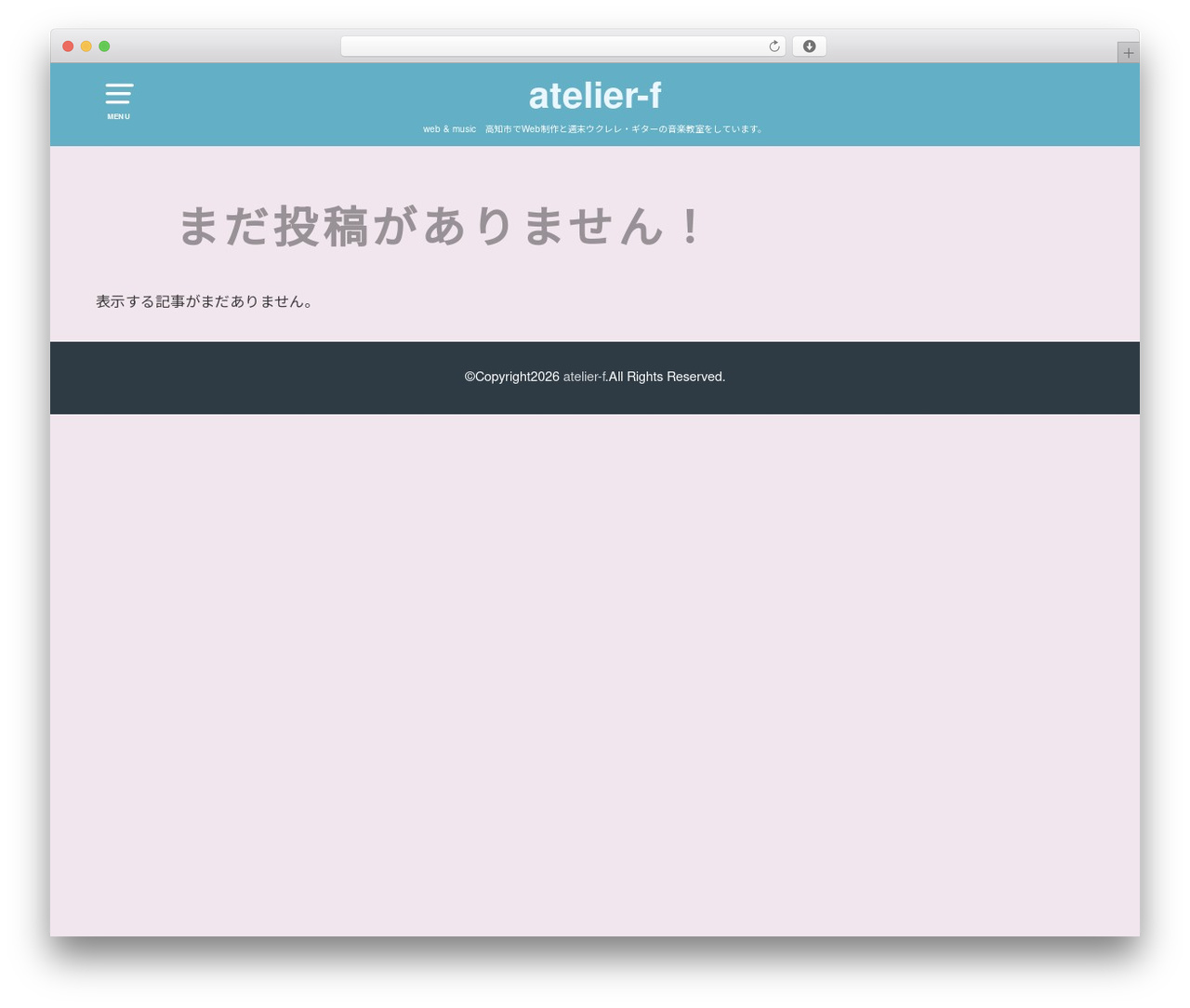Click the All Rights Reserved. text
The image size is (1190, 1008).
(x=667, y=377)
